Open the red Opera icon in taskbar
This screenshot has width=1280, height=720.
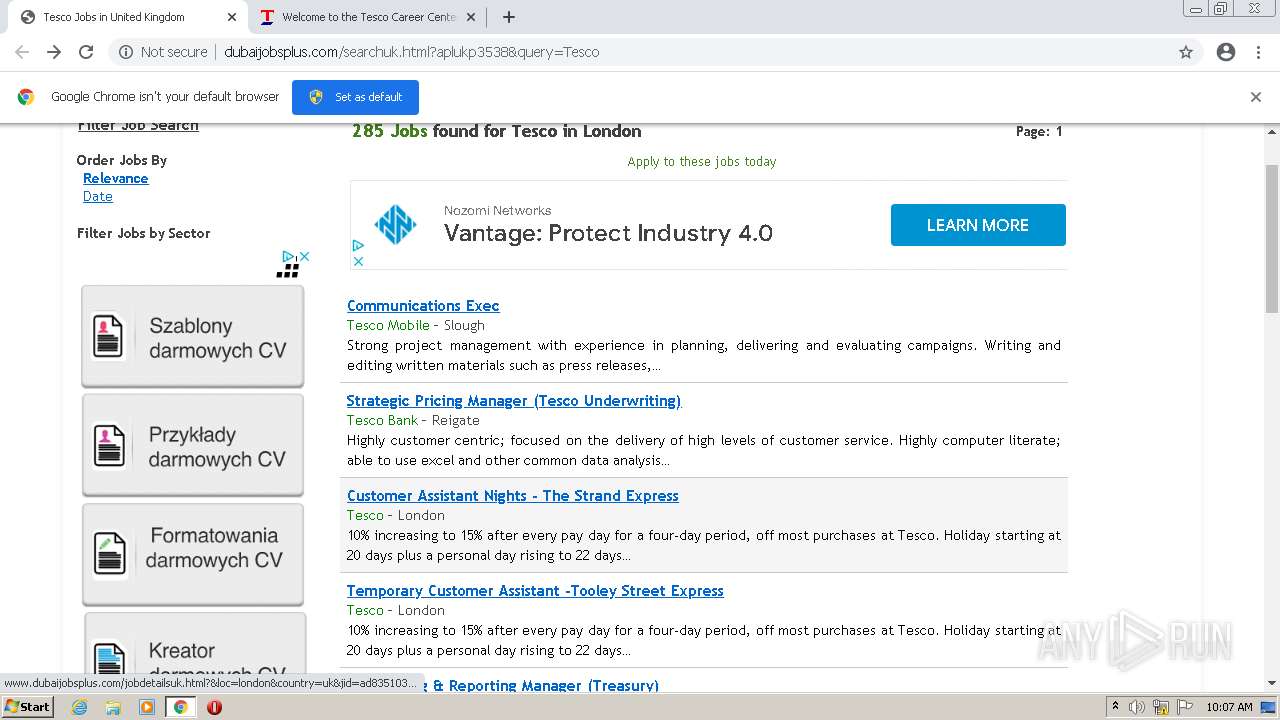[x=214, y=707]
